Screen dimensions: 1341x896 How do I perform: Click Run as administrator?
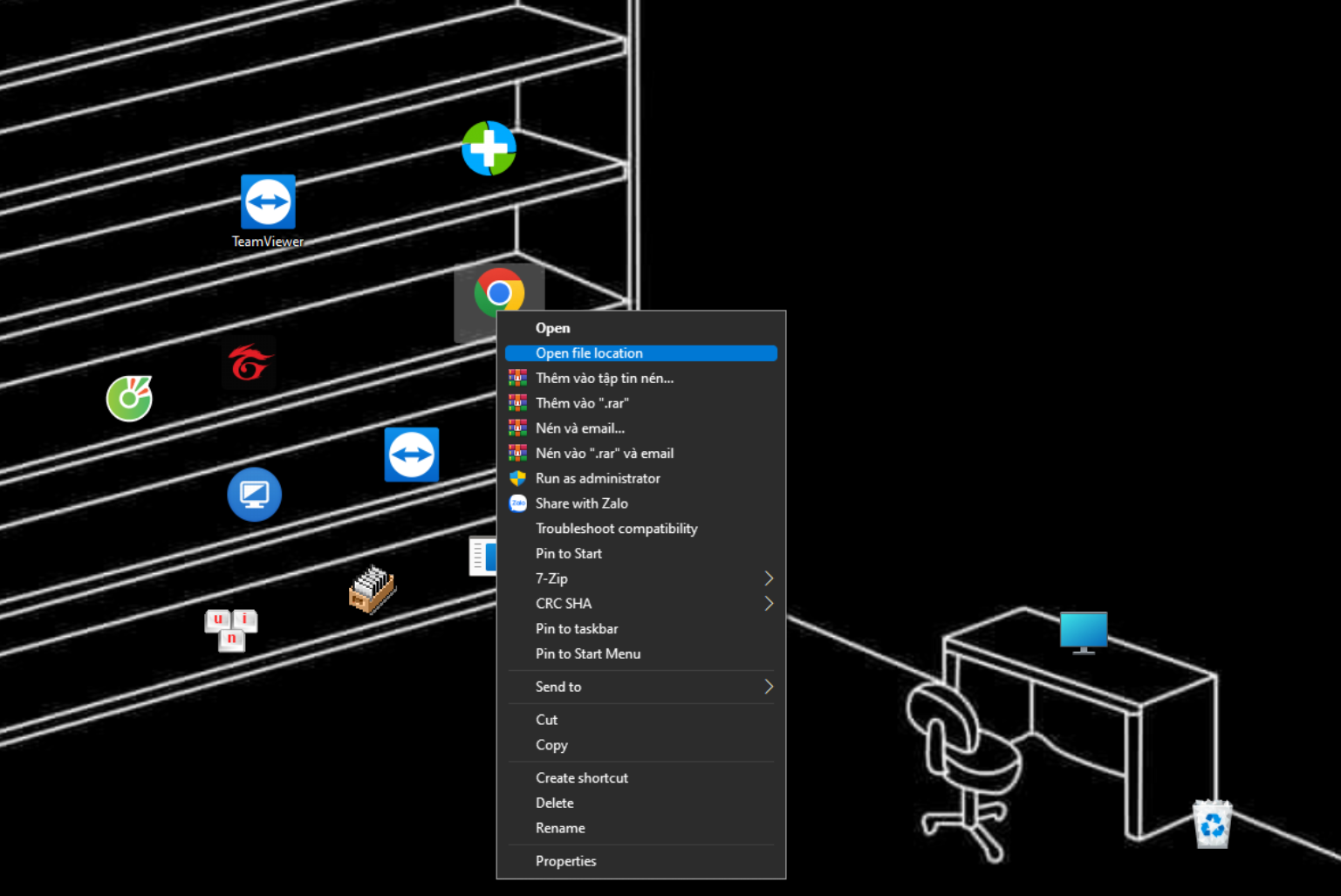click(598, 478)
